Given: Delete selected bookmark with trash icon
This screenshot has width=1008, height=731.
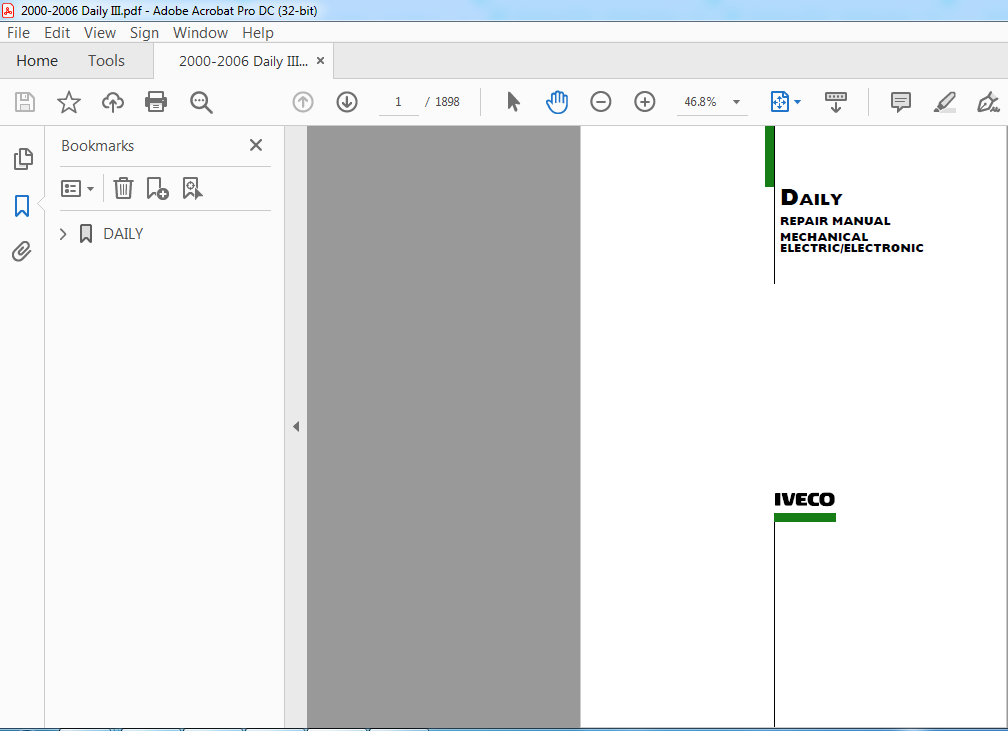Looking at the screenshot, I should click(x=123, y=188).
